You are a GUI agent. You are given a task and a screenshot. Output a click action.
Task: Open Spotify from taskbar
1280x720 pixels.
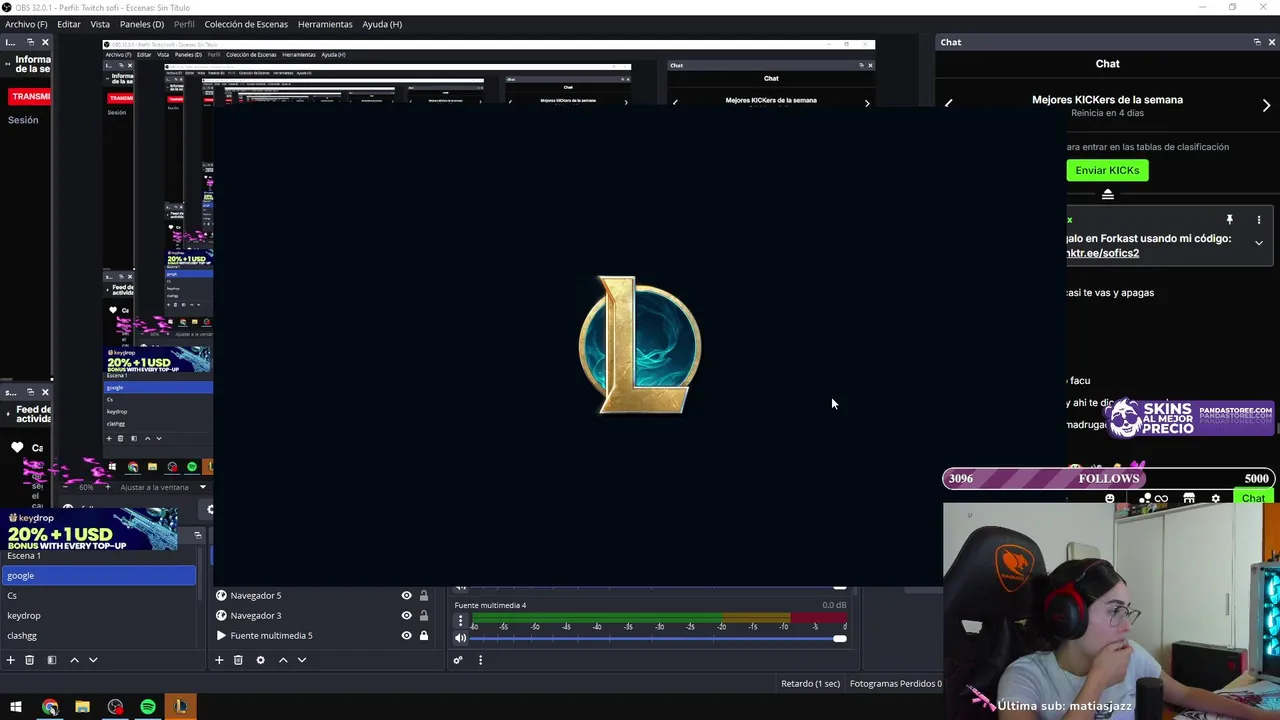coord(148,707)
